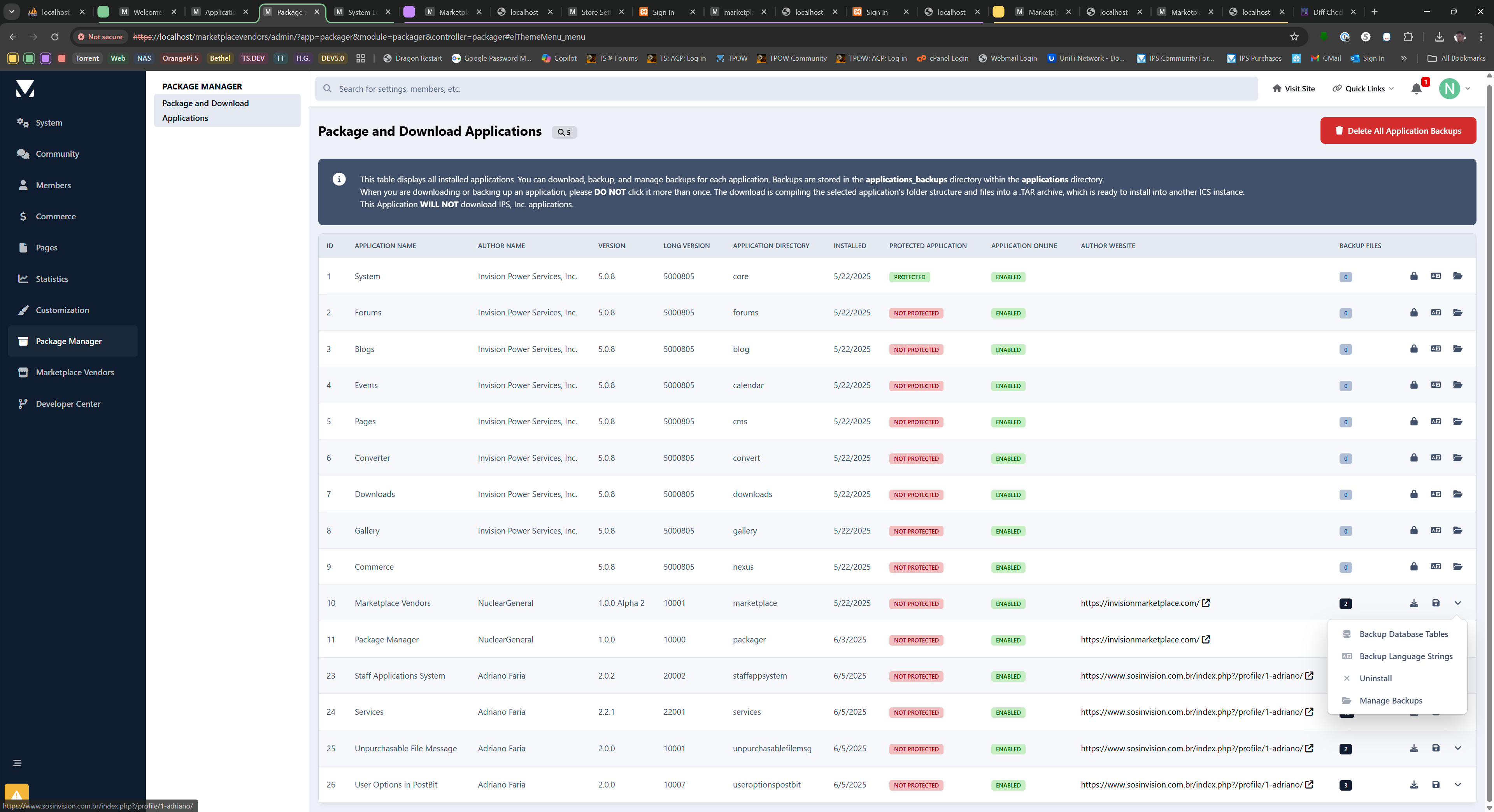Open the browser three-dot menu
The height and width of the screenshot is (812, 1494).
(x=1481, y=37)
